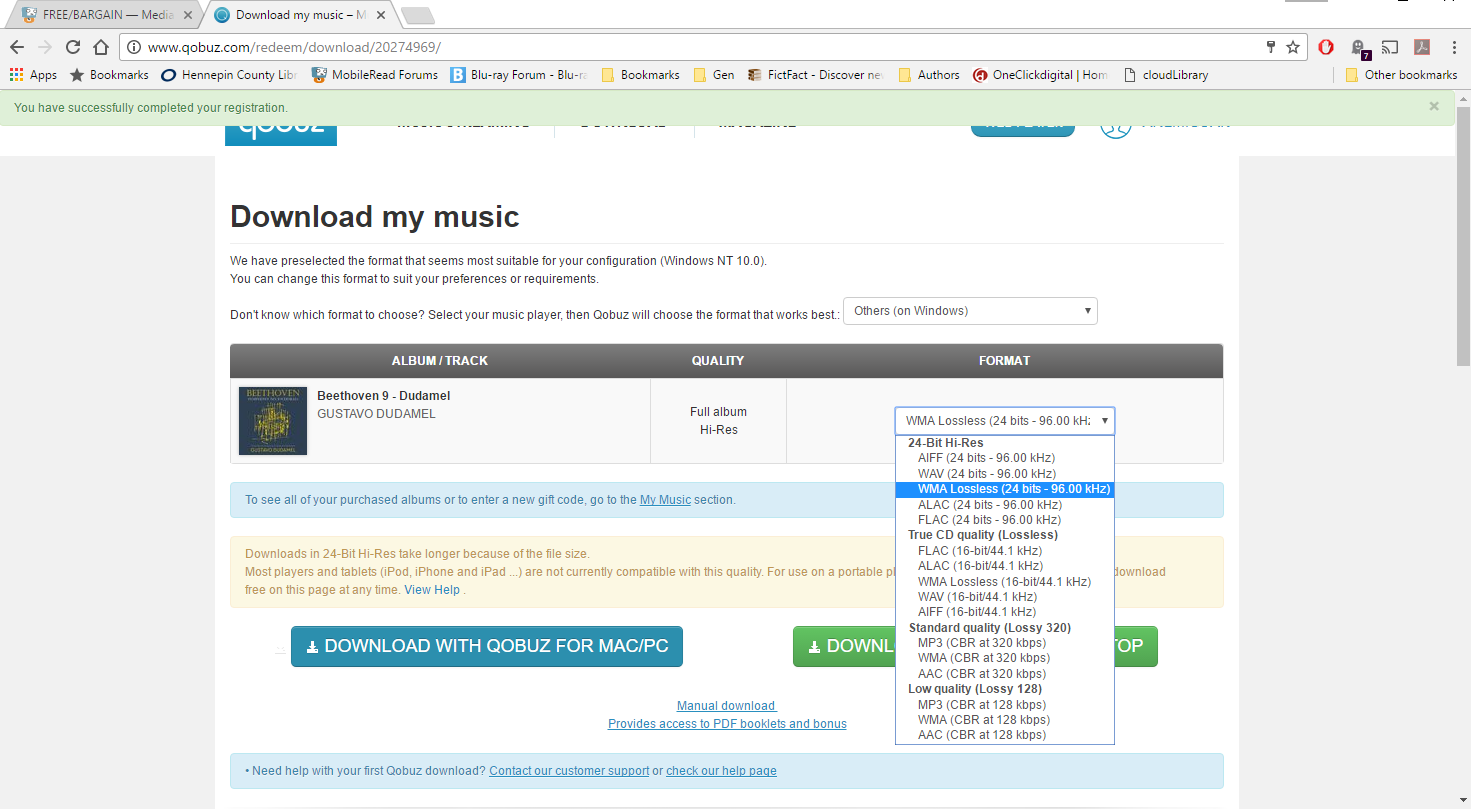Viewport: 1471px width, 809px height.
Task: Choose AIFF (24 bits - 96.00 kHz) format
Action: tap(1004, 458)
